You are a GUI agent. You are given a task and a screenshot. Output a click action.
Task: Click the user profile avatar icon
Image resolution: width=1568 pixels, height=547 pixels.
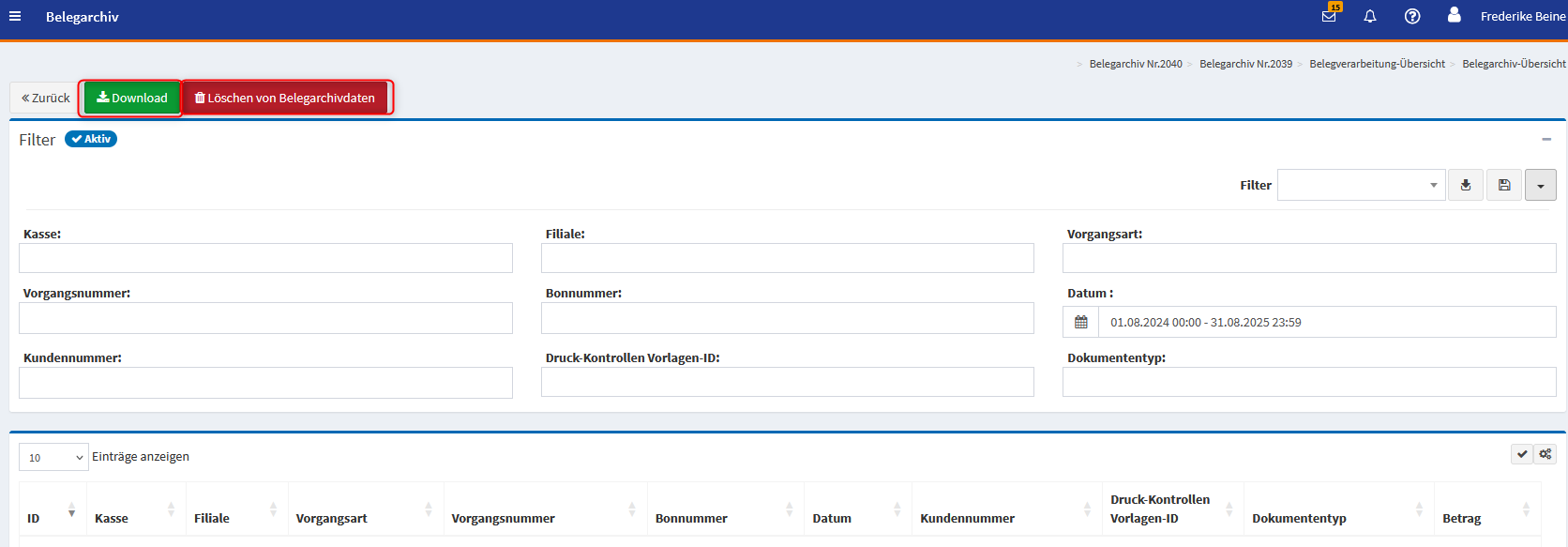1454,16
